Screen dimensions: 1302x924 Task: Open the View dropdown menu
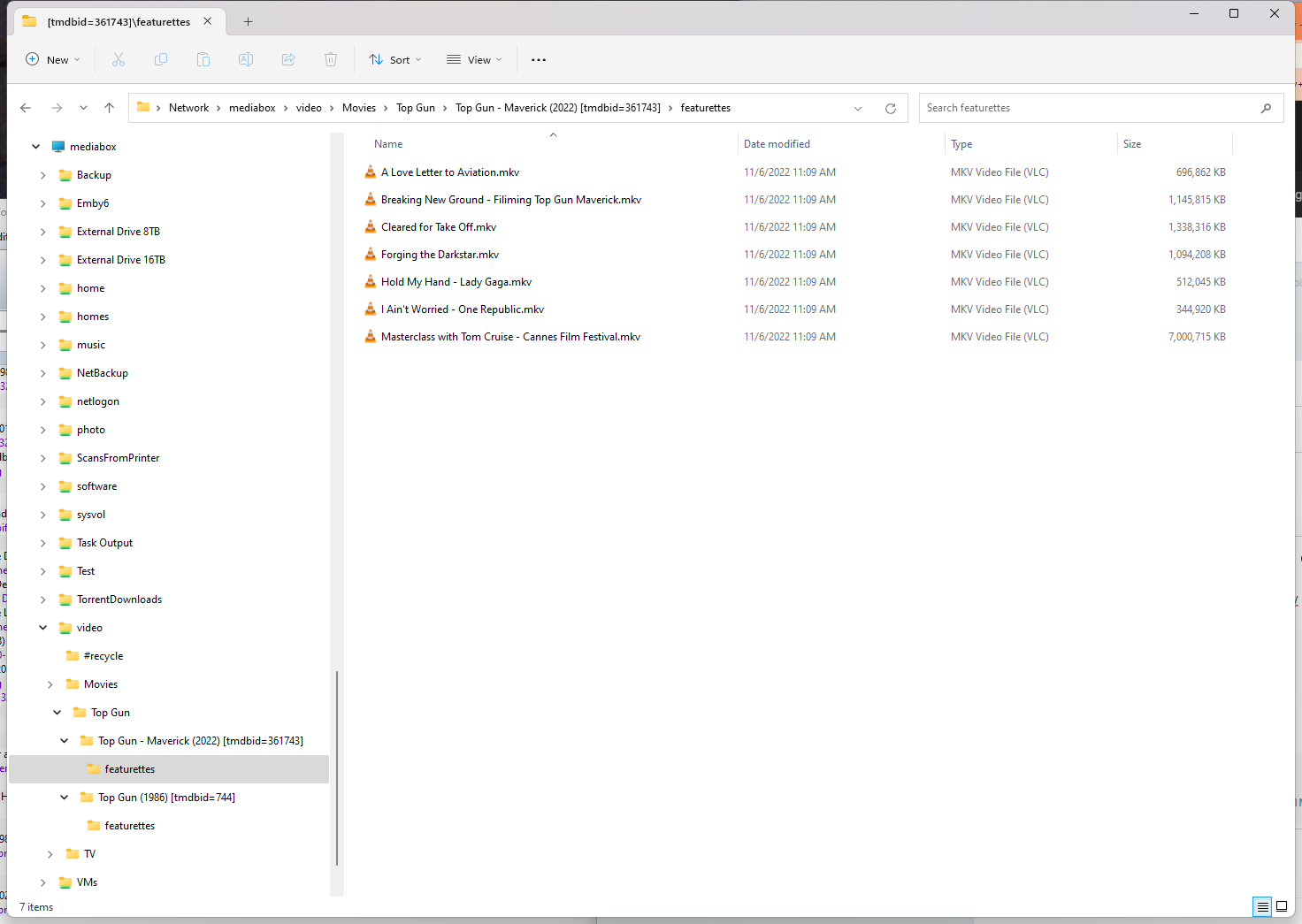coord(474,59)
